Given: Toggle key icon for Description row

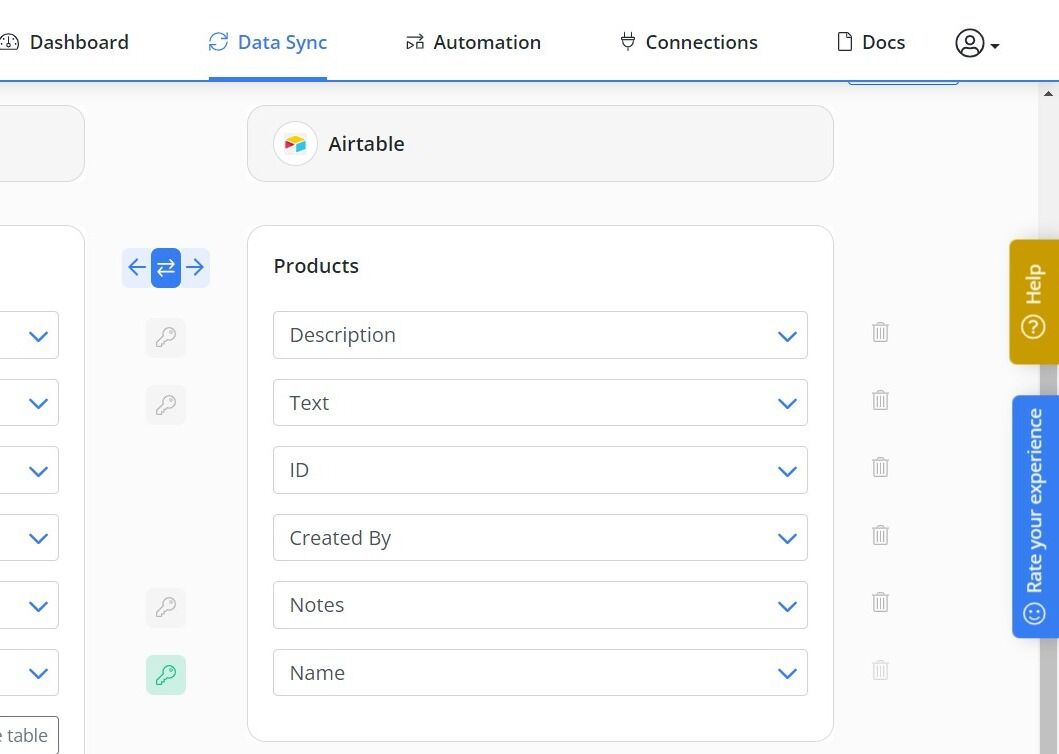Looking at the screenshot, I should coord(165,336).
